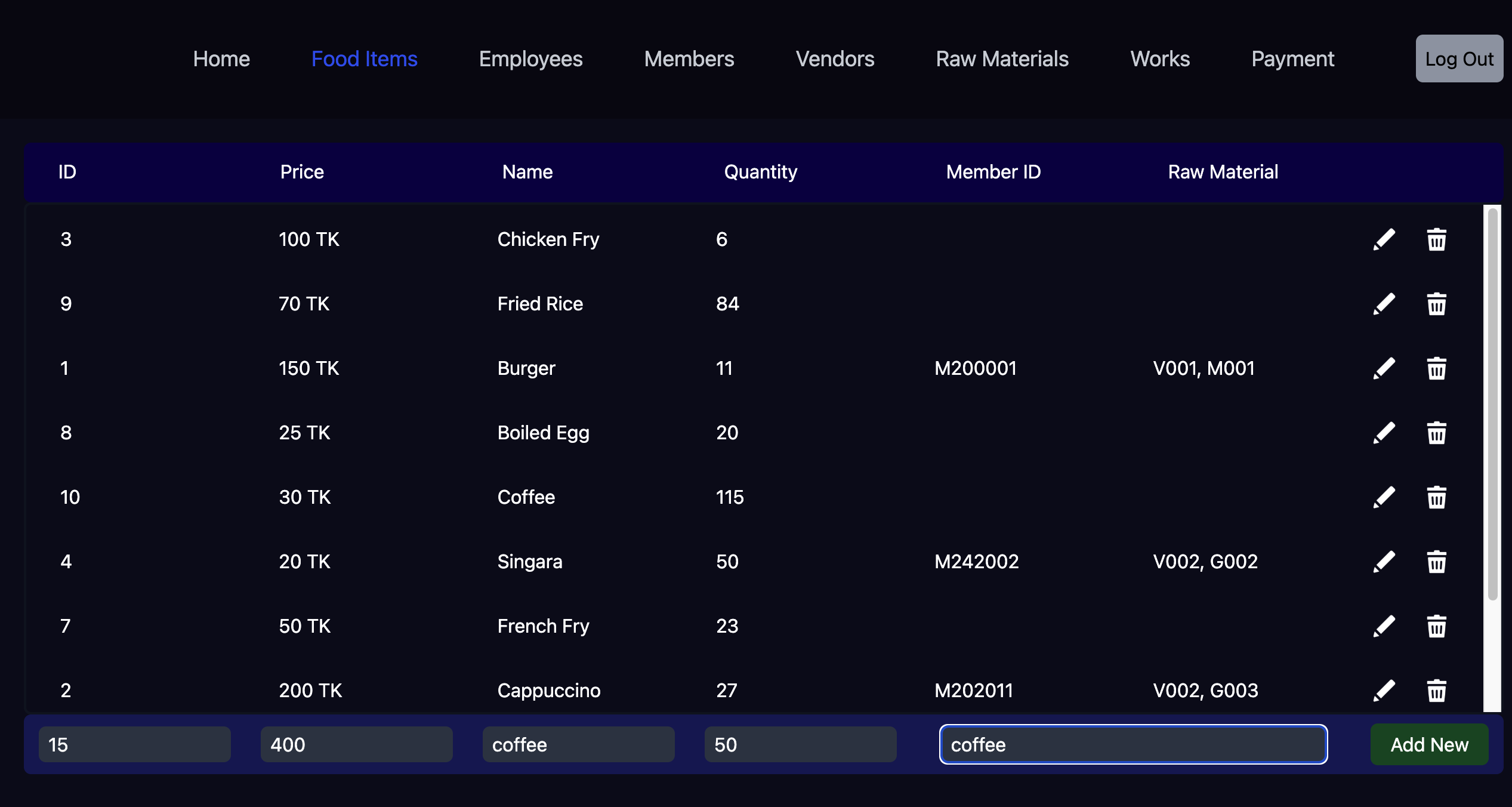Click the Price column header
This screenshot has width=1512, height=807.
(302, 172)
